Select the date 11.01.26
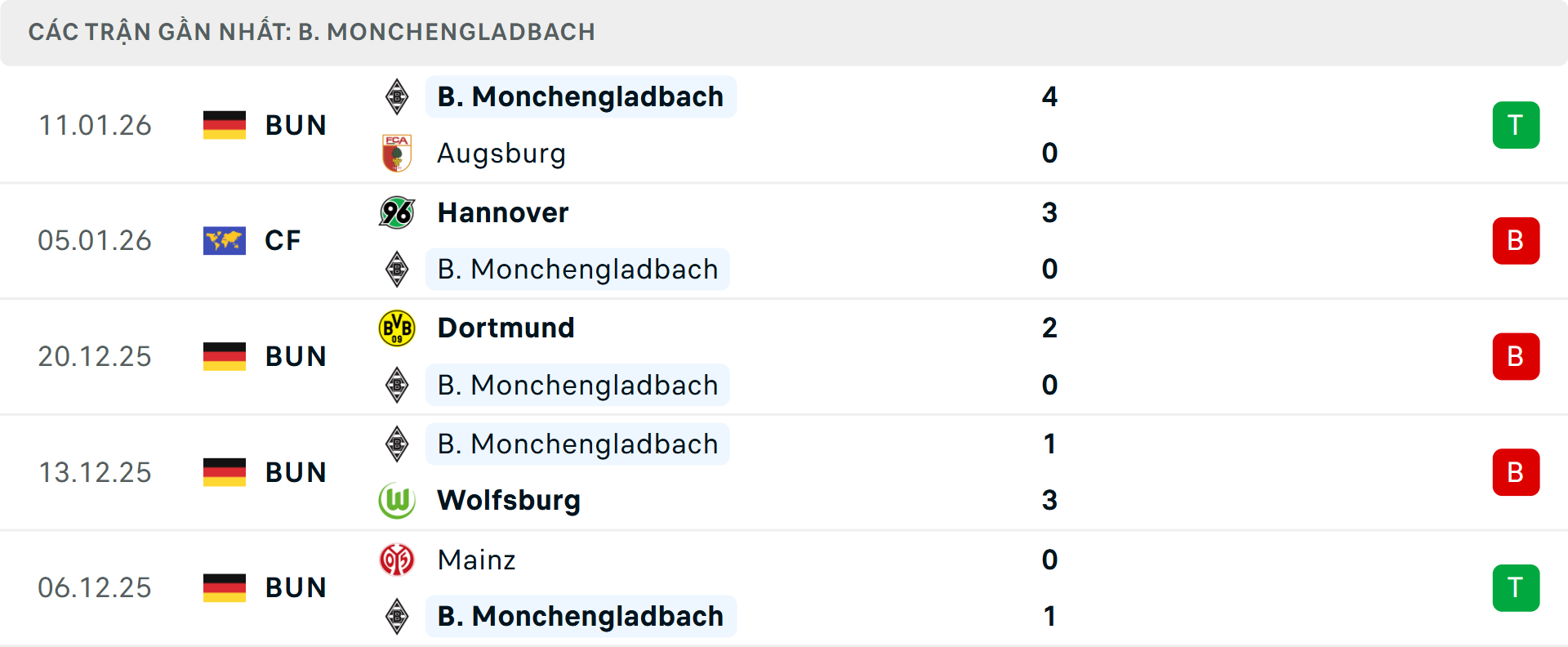This screenshot has height=647, width=1568. click(x=95, y=124)
